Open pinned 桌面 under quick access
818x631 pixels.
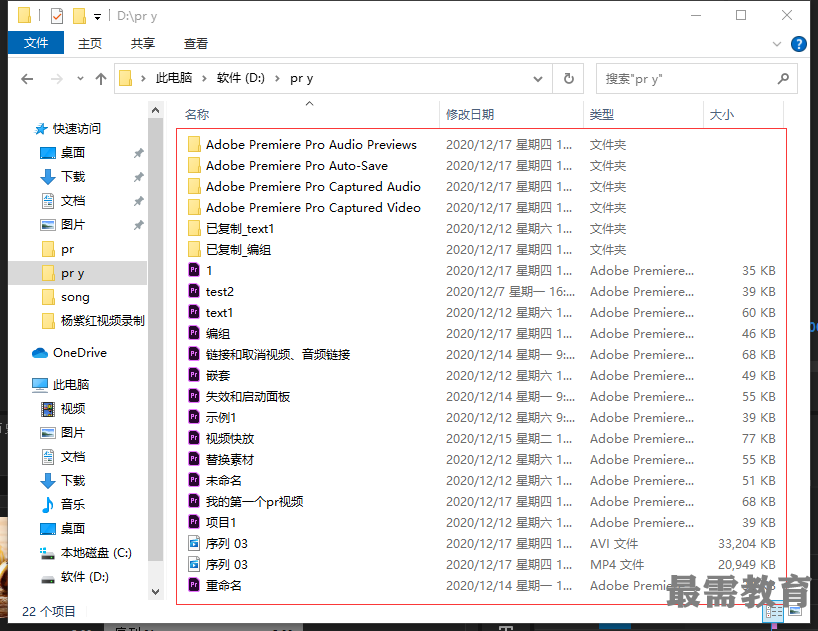click(73, 152)
